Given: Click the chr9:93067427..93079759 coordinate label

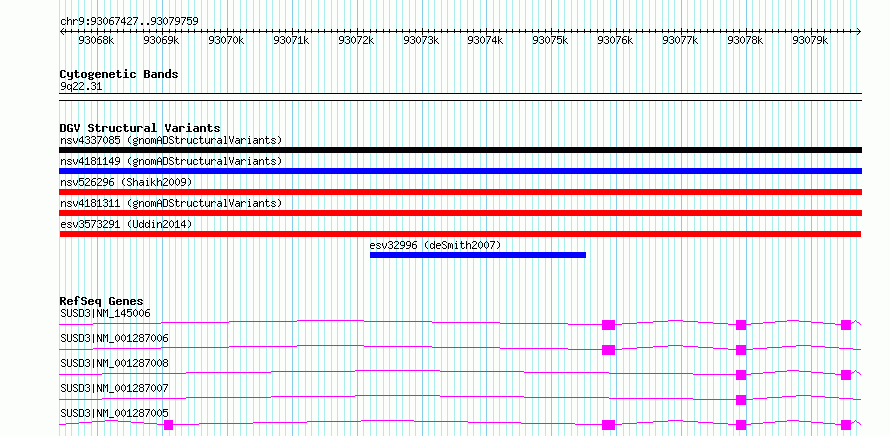Looking at the screenshot, I should click(x=129, y=22).
